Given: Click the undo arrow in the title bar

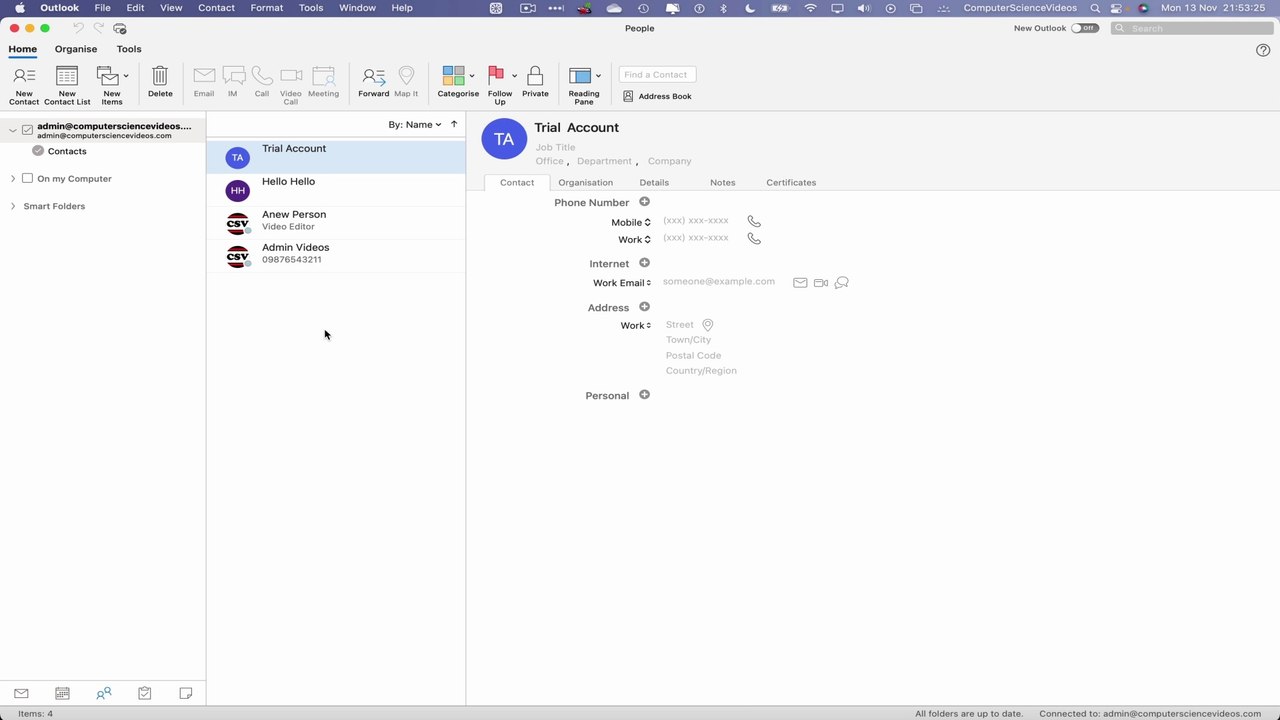Looking at the screenshot, I should (x=78, y=28).
